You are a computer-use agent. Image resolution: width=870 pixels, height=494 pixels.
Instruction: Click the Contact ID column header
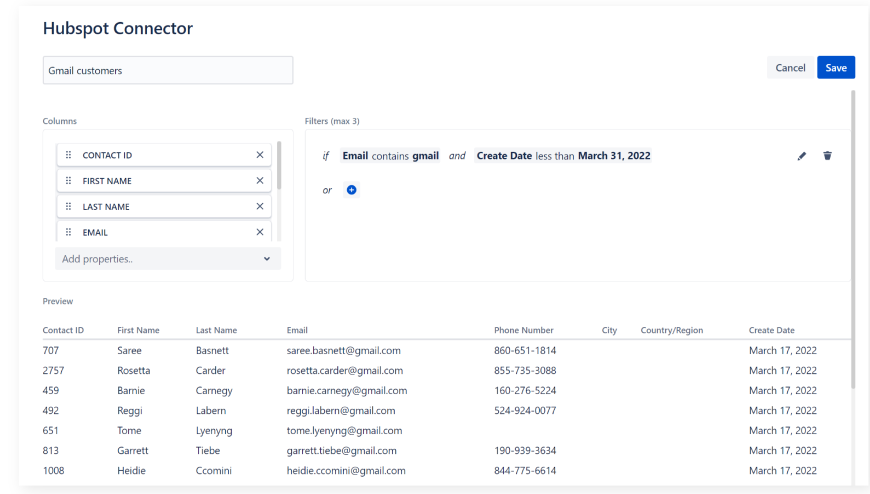(63, 330)
